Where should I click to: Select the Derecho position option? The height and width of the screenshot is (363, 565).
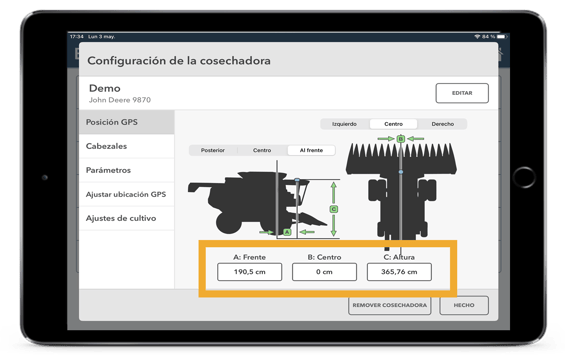point(442,124)
